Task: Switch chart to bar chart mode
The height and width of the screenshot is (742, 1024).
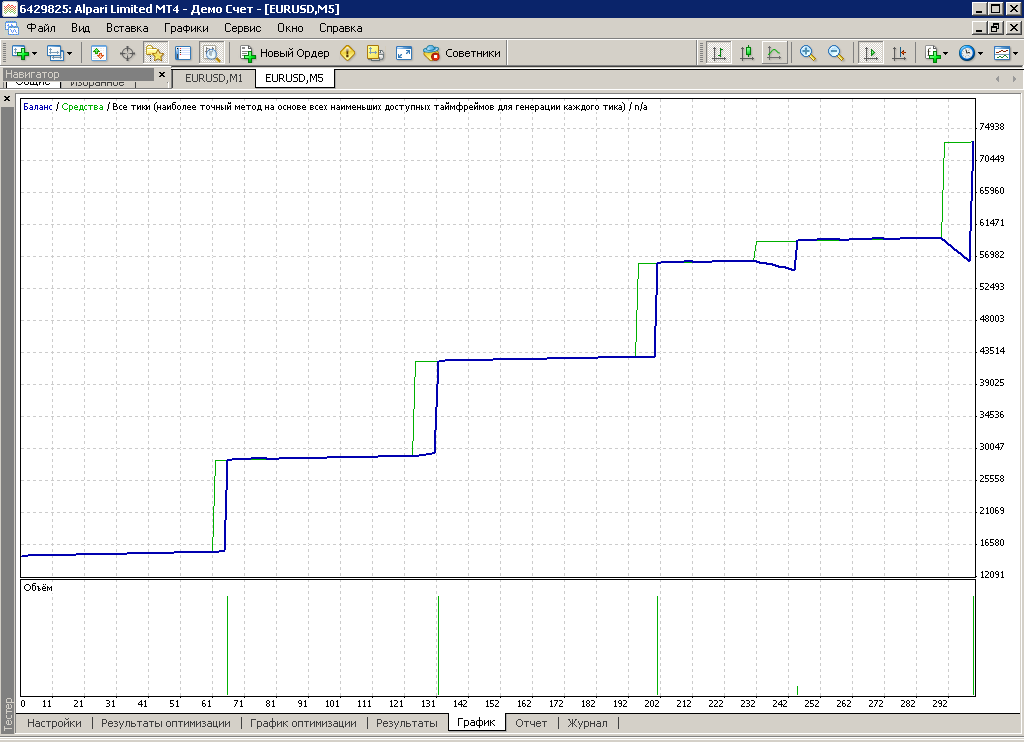Action: [719, 53]
